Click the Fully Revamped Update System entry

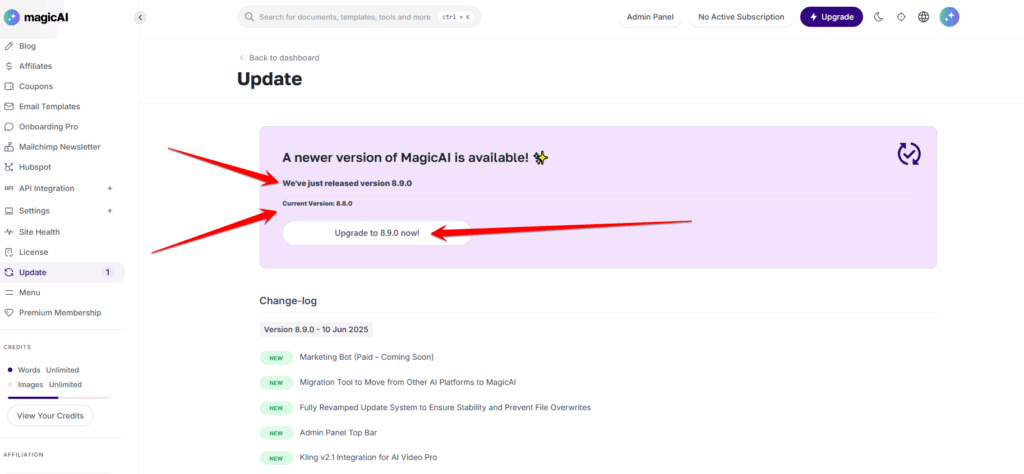(x=445, y=407)
